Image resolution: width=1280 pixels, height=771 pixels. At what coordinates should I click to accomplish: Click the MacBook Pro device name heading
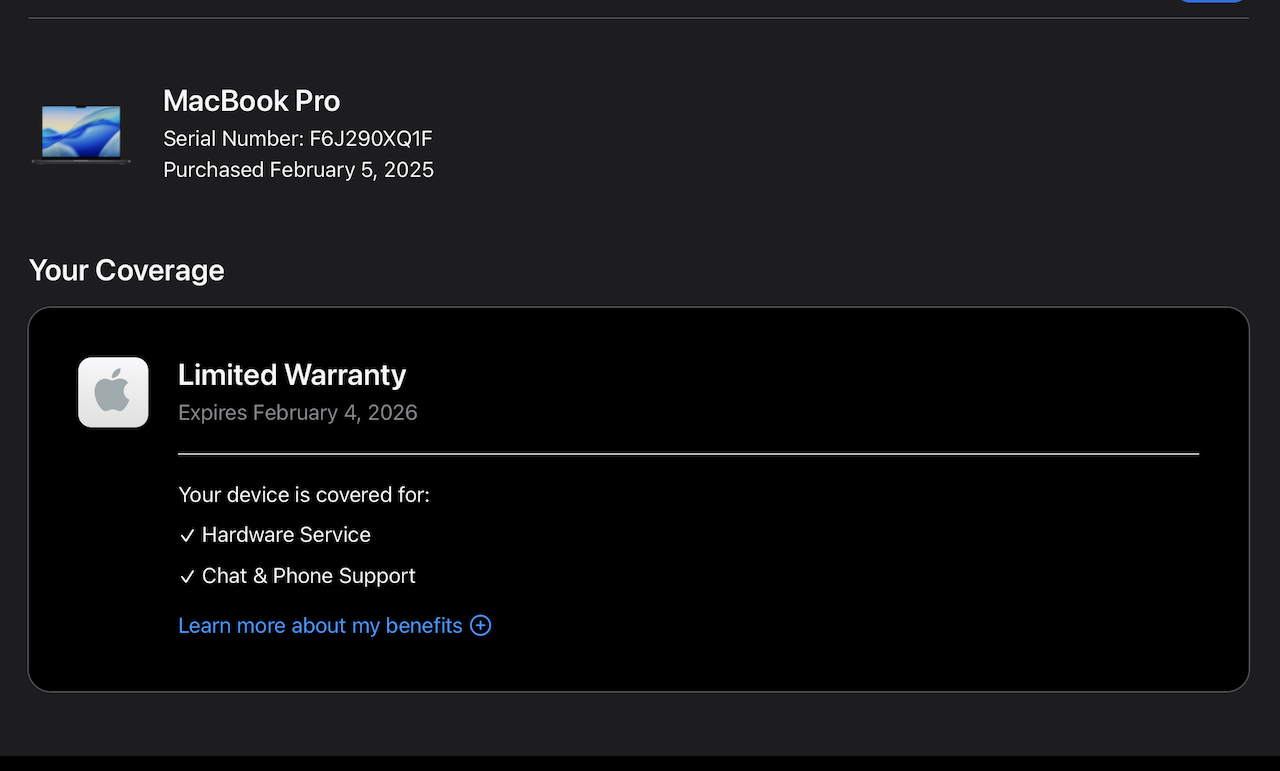click(x=251, y=101)
